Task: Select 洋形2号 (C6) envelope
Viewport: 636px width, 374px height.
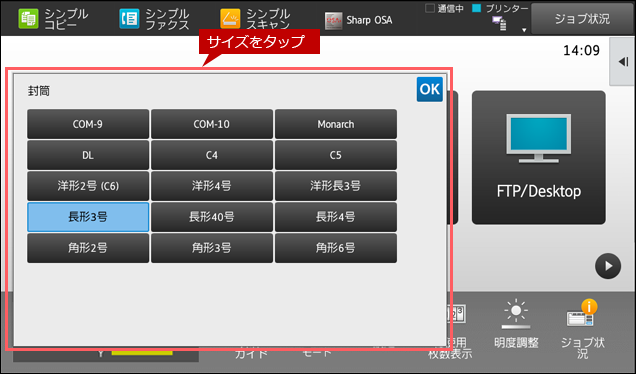Action: [88, 186]
